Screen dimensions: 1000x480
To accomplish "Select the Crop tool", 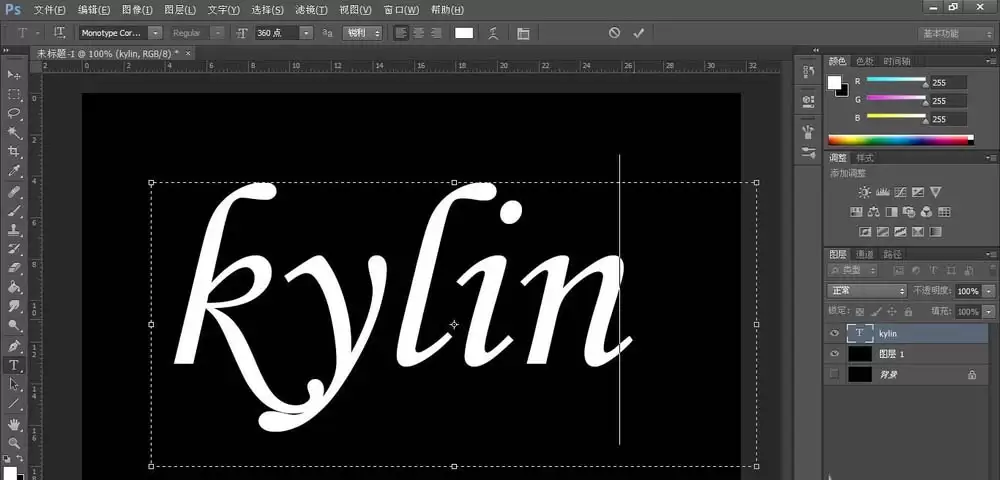I will pos(14,152).
